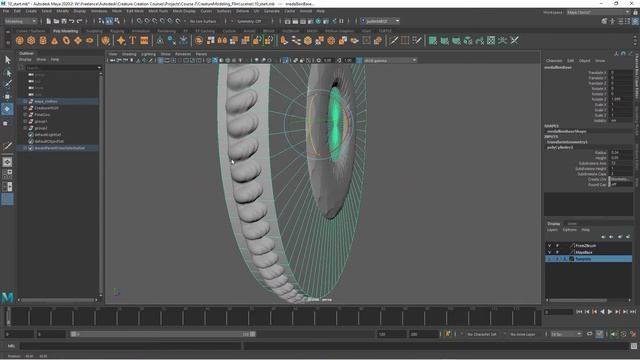
Task: Click the Layers menu in the Layer Editor
Action: [552, 230]
